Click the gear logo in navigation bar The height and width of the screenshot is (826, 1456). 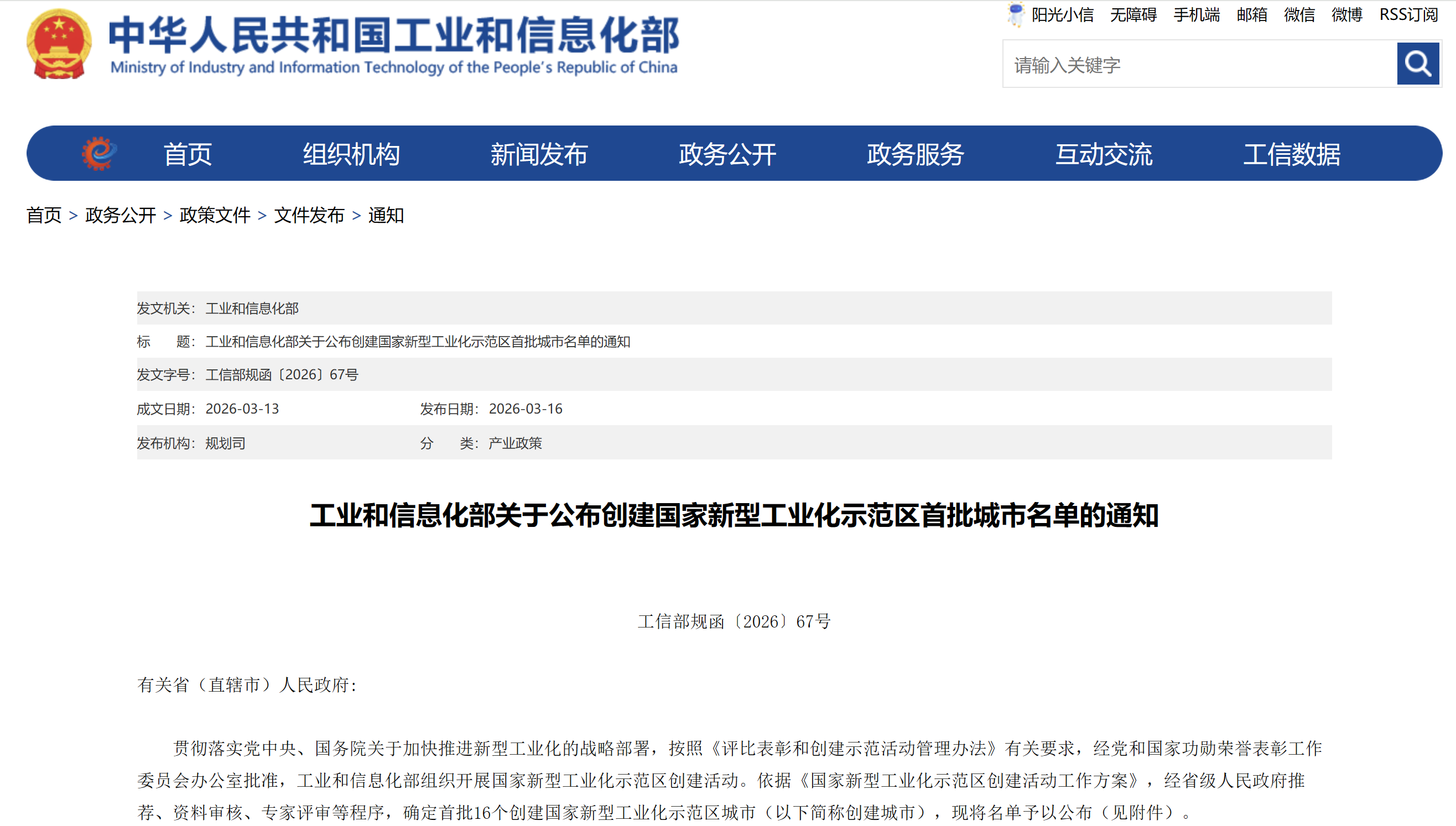pos(99,153)
